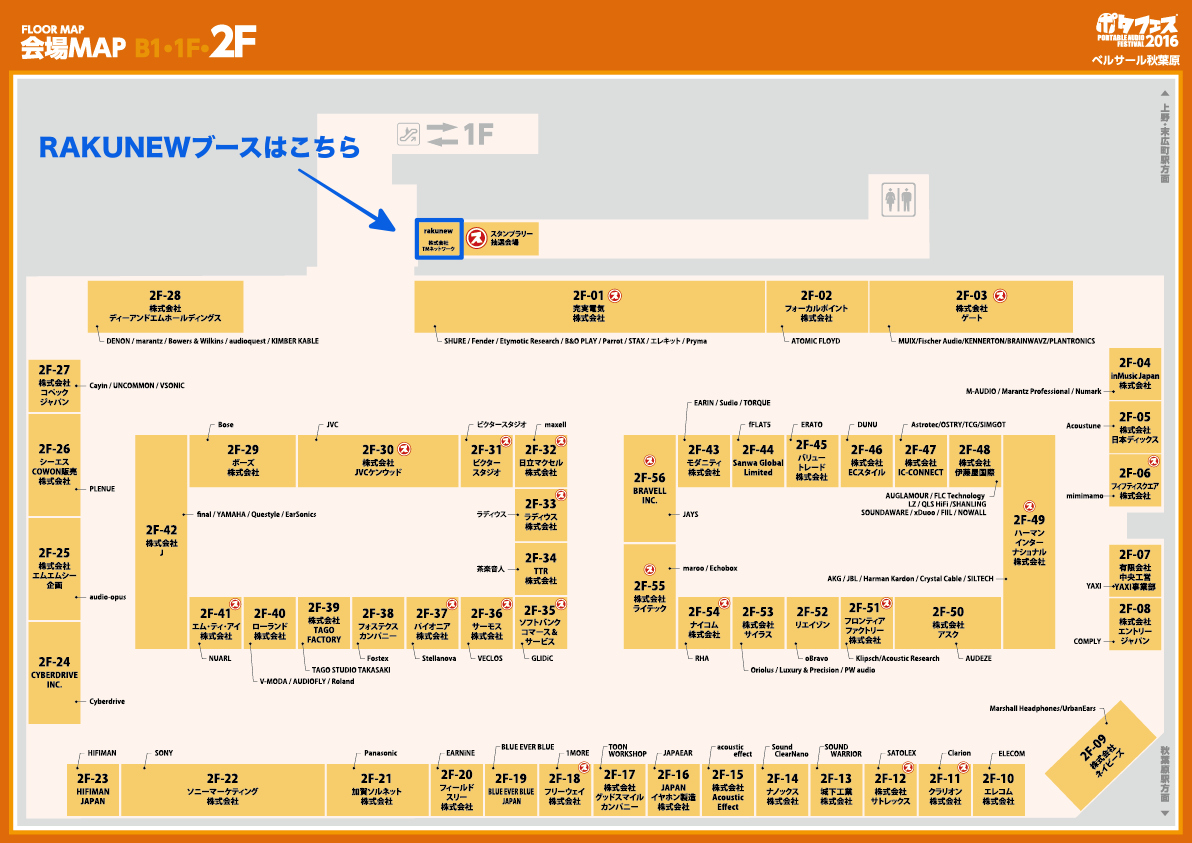Click the SHURE / Fender / Etymotic Research brand list
The height and width of the screenshot is (843, 1192).
pyautogui.click(x=575, y=341)
